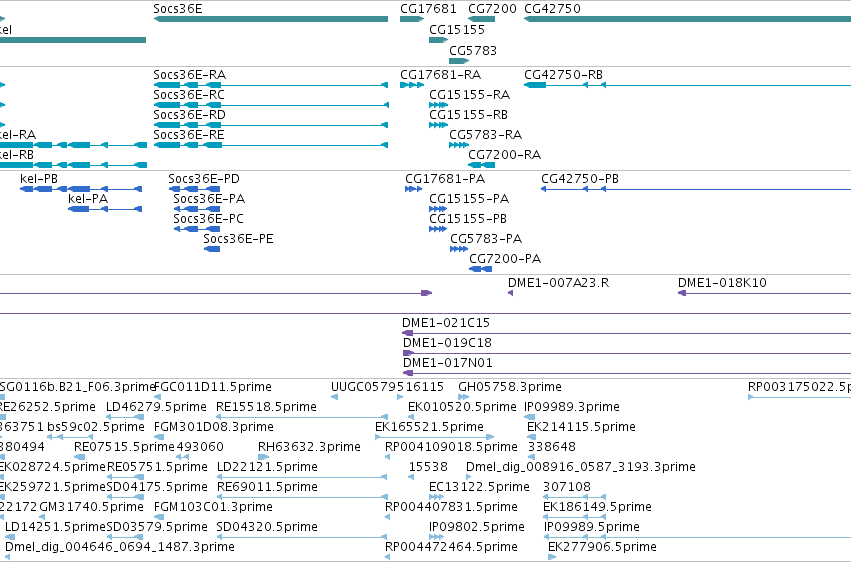Select the RE15518.5prime EST
Screen dimensions: 851x562
(302, 417)
